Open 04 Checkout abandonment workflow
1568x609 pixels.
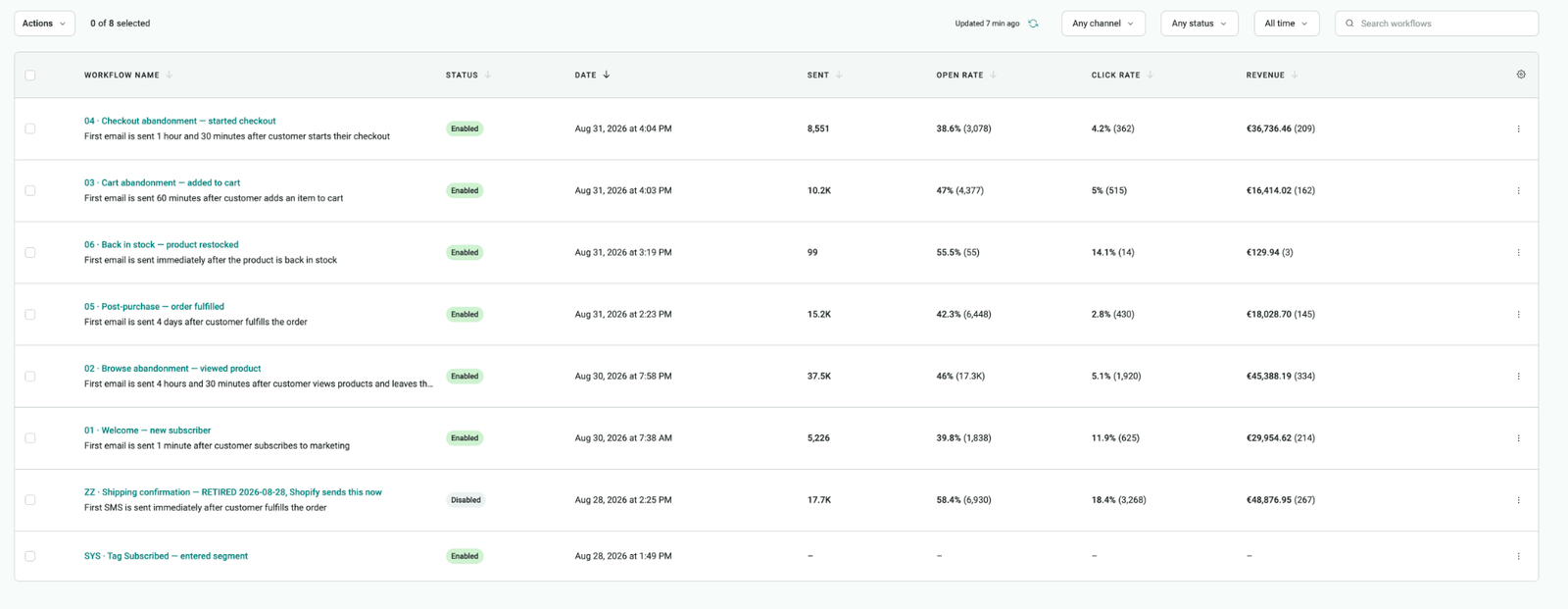coord(179,121)
